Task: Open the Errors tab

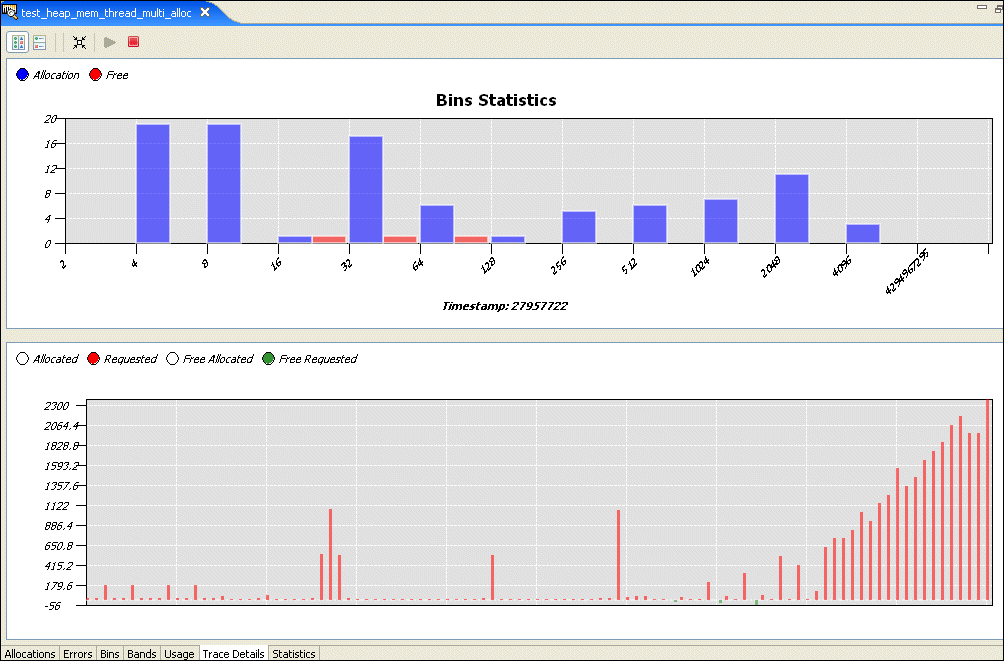Action: 78,654
